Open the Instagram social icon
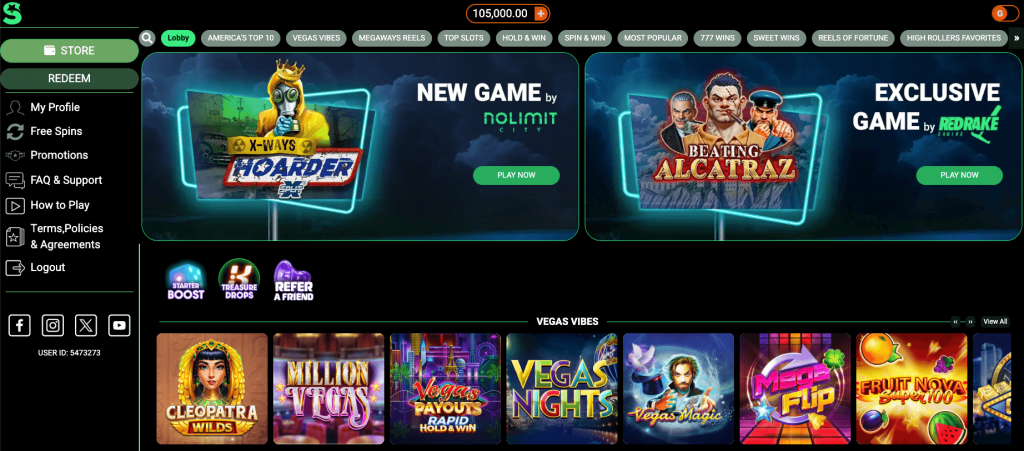Screen dimensions: 1024x451 tap(53, 325)
